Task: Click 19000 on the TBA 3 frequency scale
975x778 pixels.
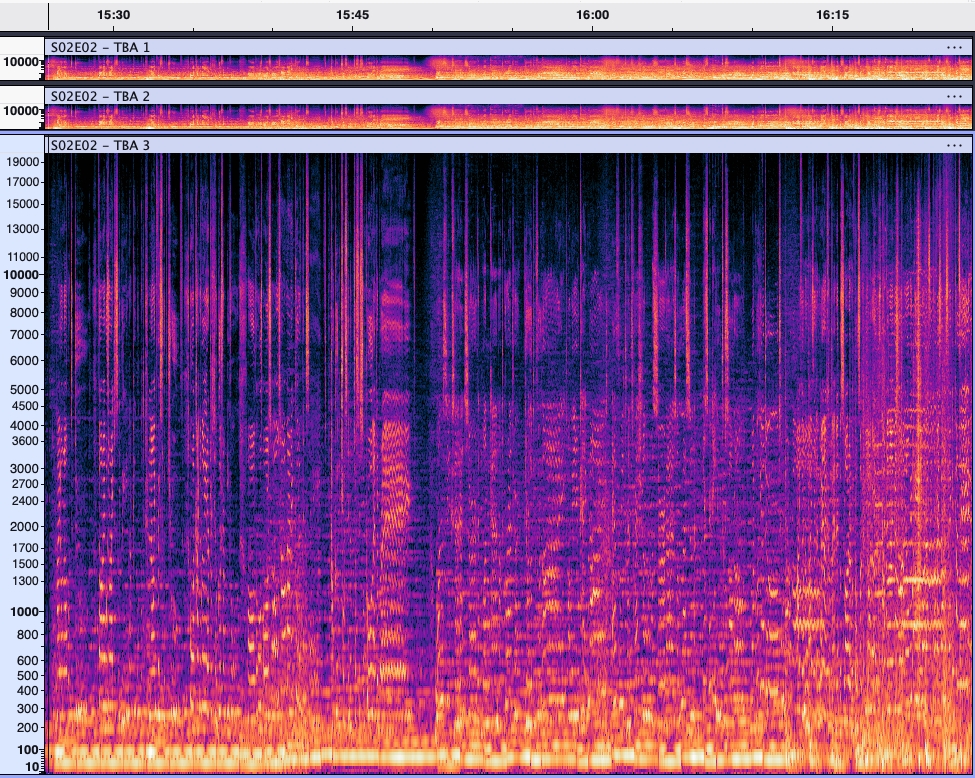Action: point(23,161)
